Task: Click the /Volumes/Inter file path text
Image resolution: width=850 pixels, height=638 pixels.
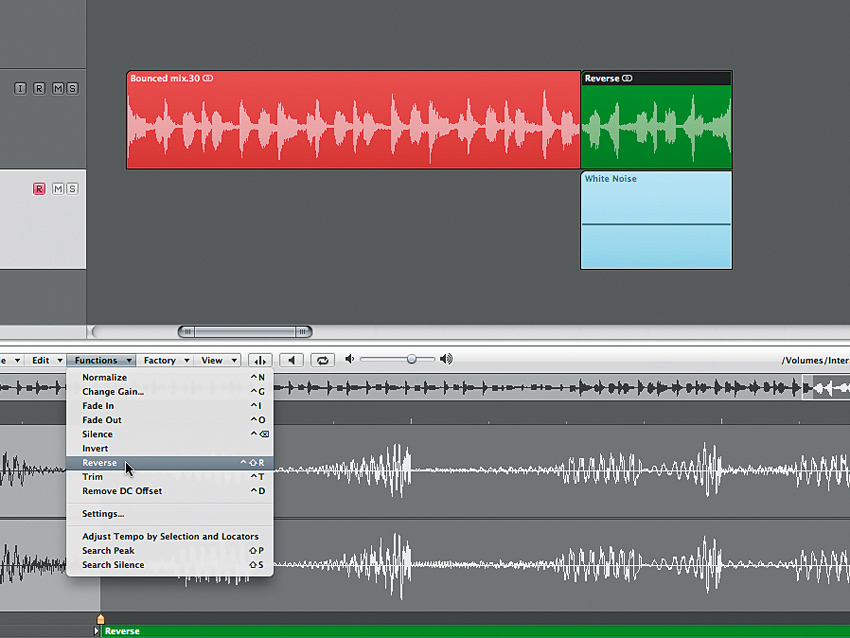Action: 815,360
